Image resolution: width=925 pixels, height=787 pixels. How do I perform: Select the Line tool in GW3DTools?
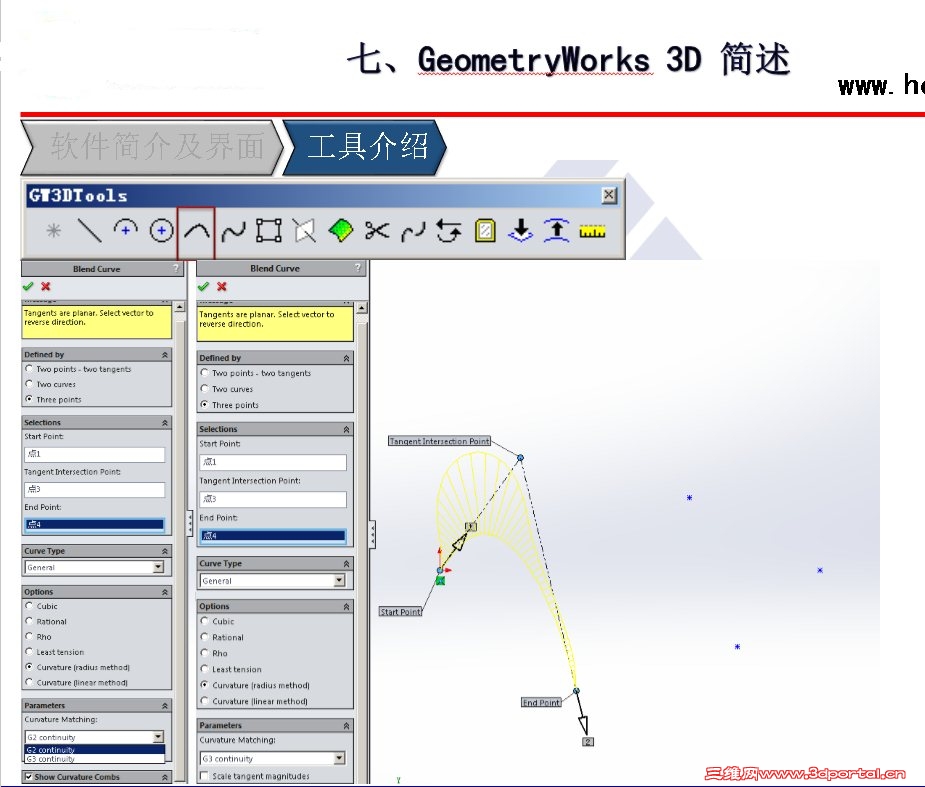coord(90,230)
